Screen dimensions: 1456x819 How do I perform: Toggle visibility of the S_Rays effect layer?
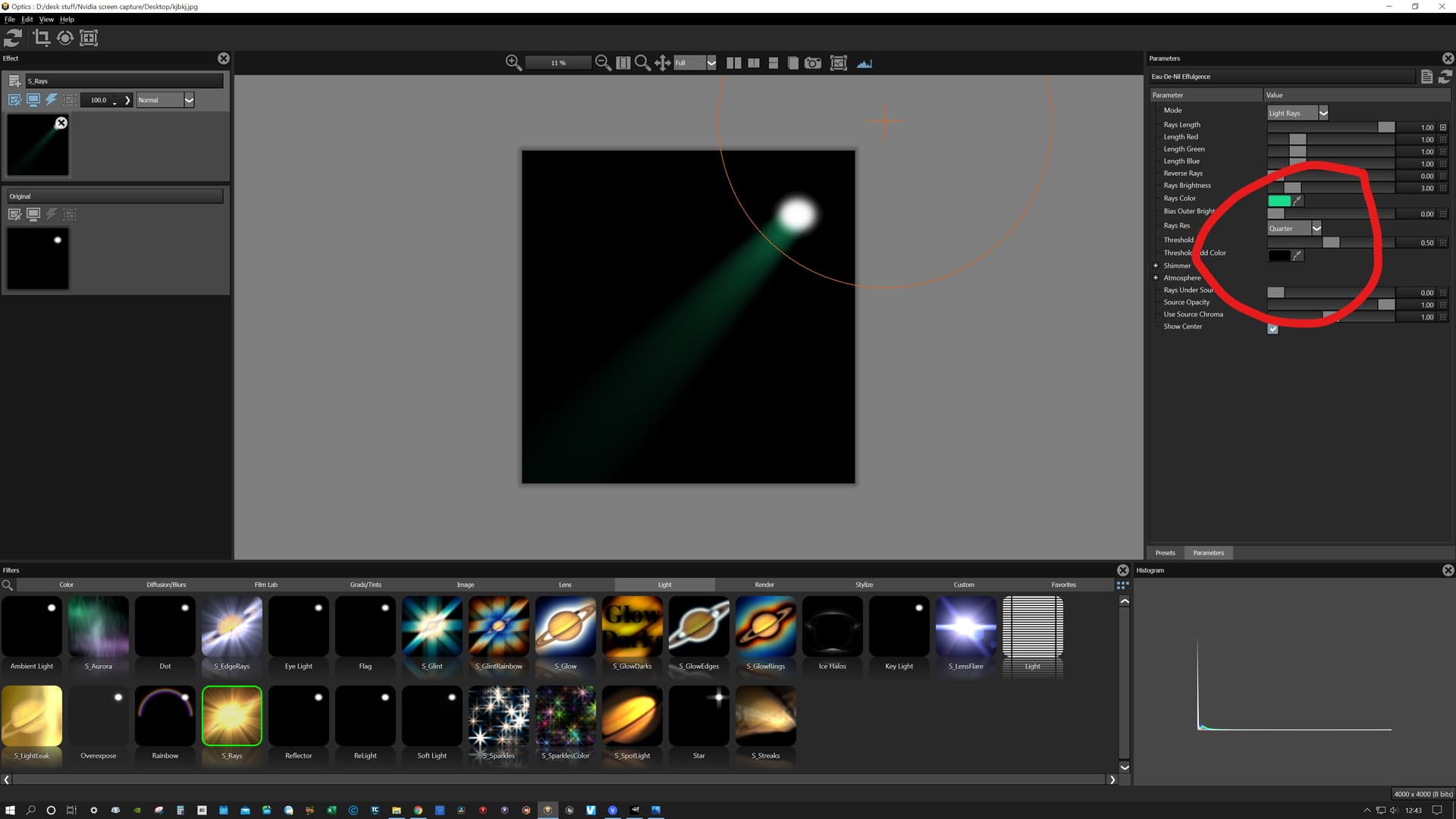tap(33, 99)
